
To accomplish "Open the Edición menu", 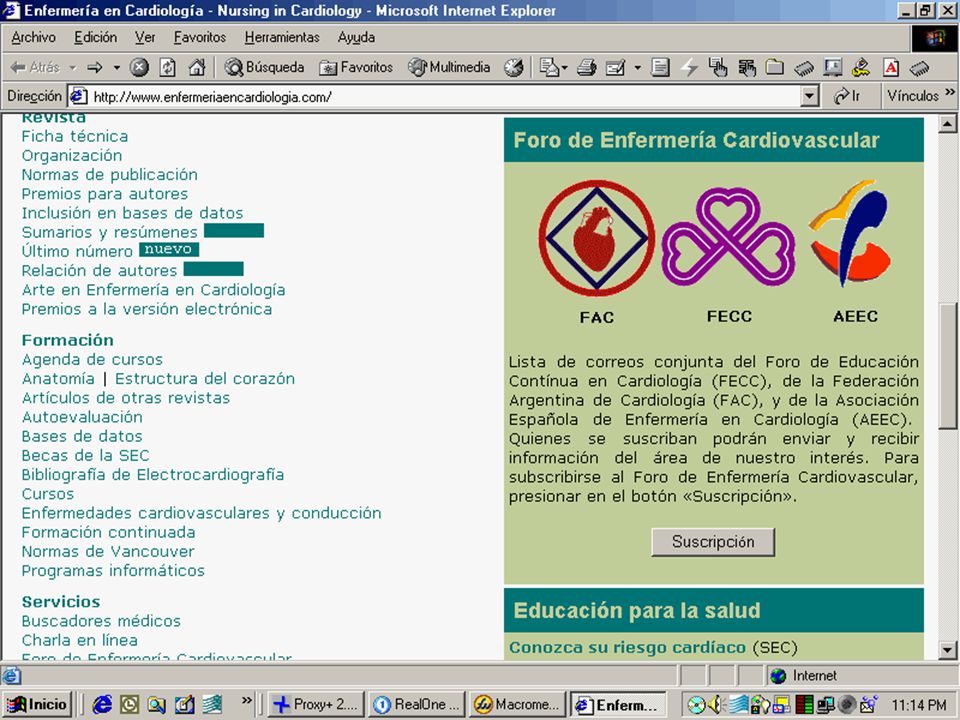I will click(96, 37).
